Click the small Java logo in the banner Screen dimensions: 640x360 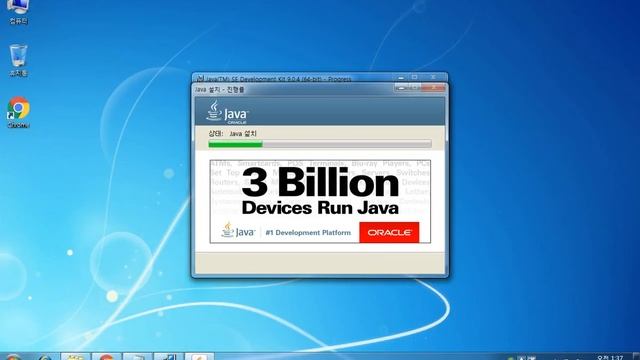coord(238,231)
